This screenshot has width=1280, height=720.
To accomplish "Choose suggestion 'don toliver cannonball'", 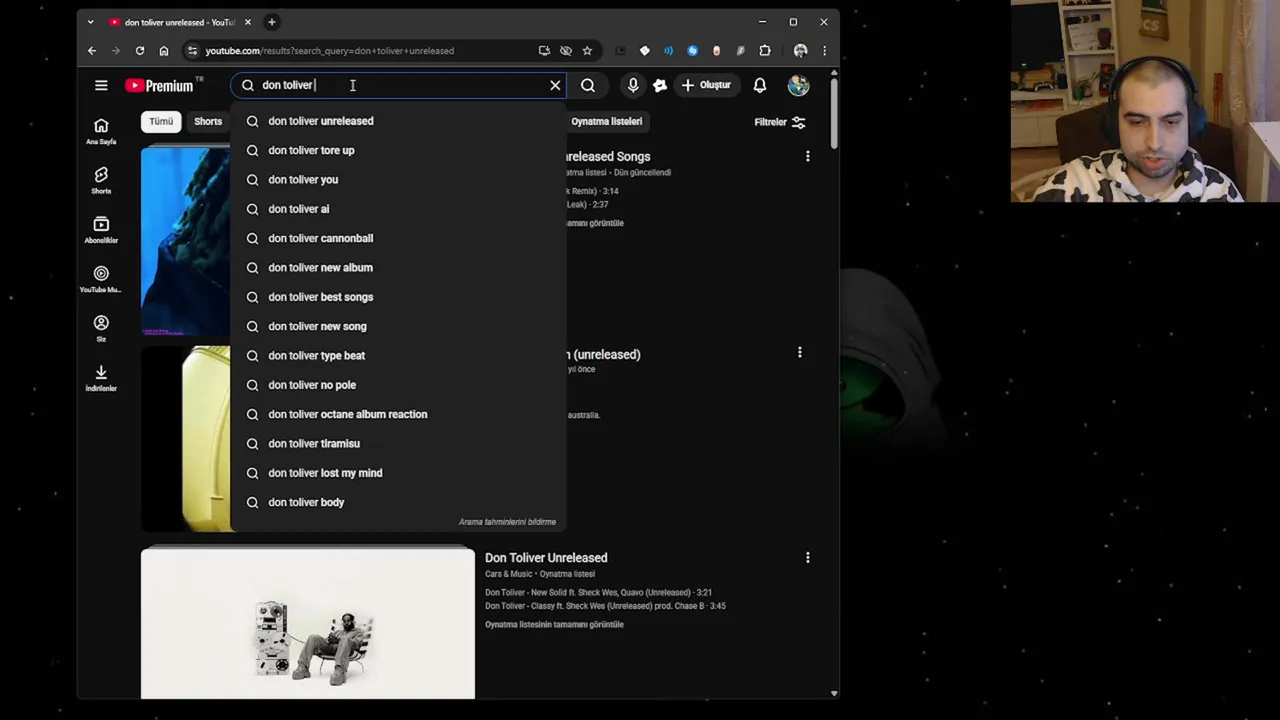I will (398, 238).
